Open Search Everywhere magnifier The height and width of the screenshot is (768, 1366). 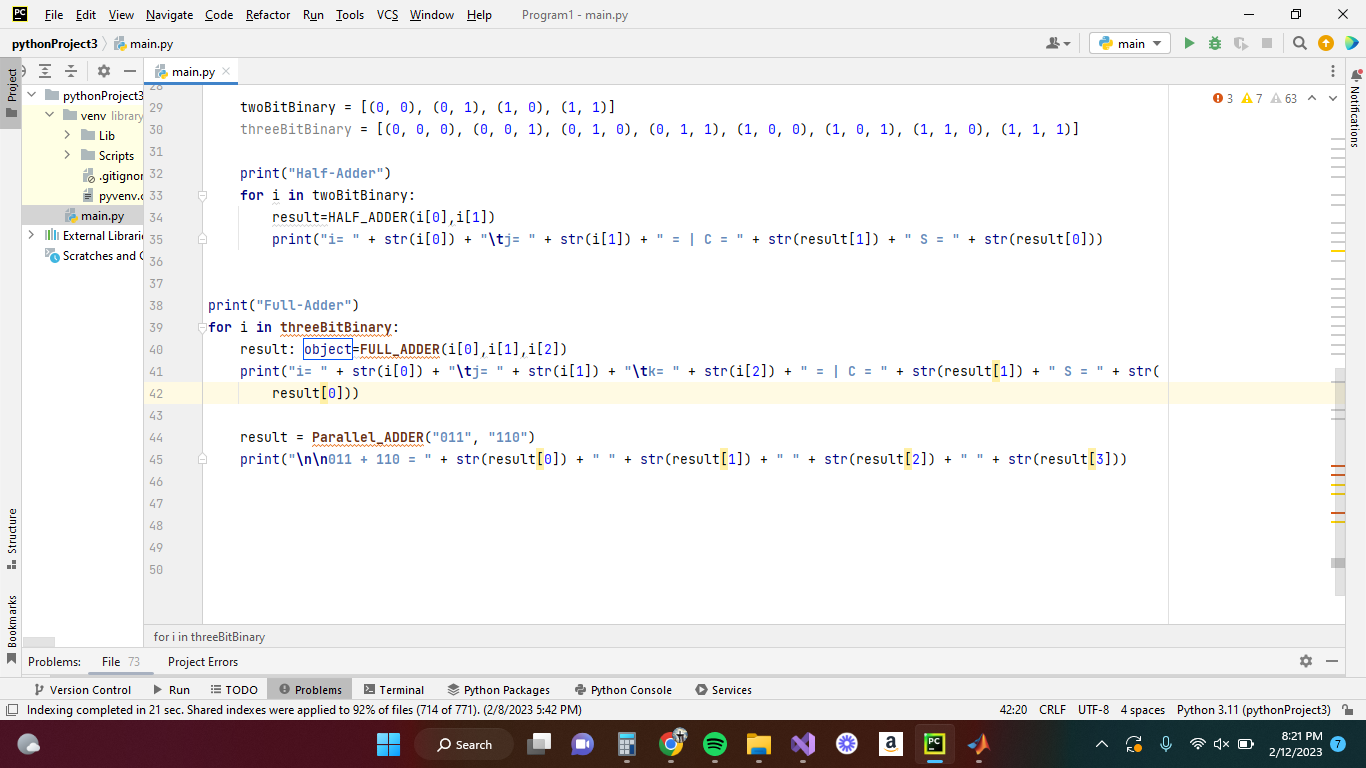tap(1299, 43)
